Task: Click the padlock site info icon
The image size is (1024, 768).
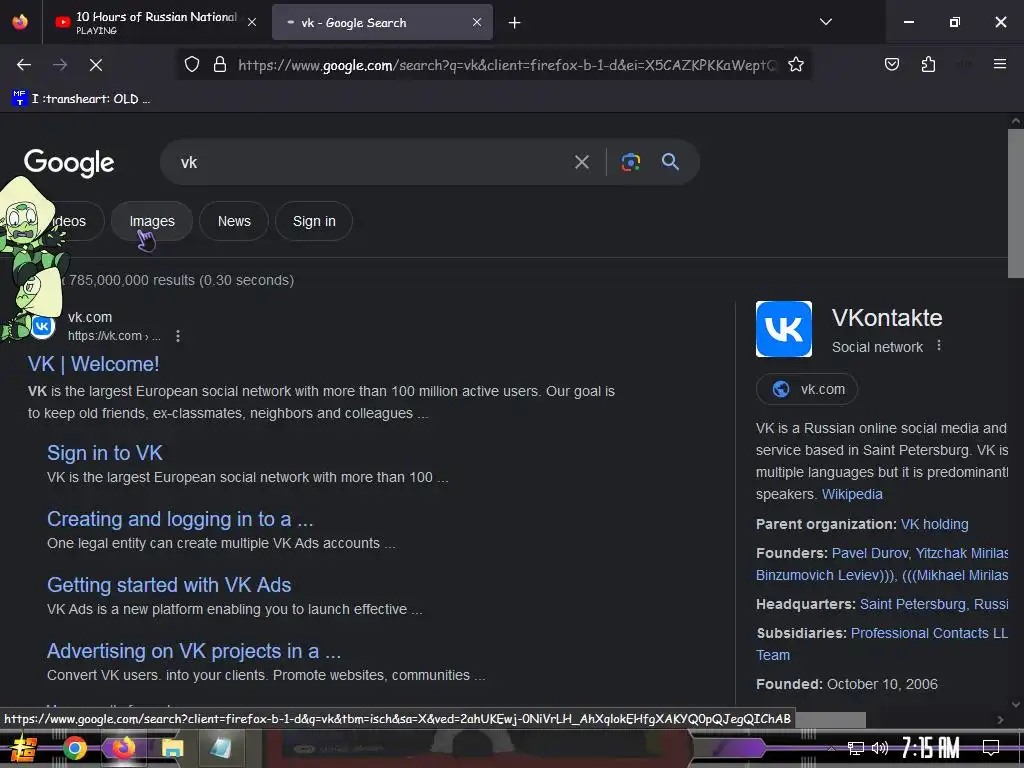Action: pos(220,65)
